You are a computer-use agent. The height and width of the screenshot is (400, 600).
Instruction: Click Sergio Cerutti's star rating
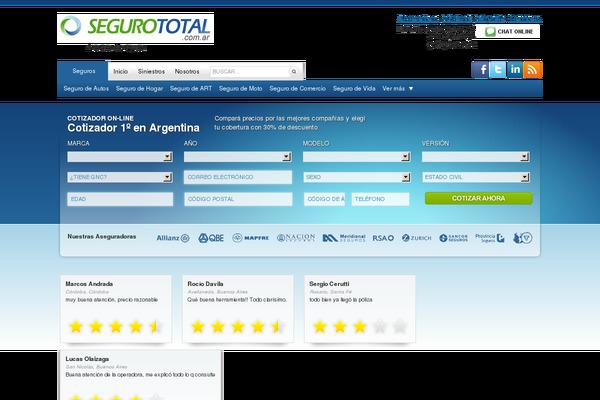coord(360,327)
